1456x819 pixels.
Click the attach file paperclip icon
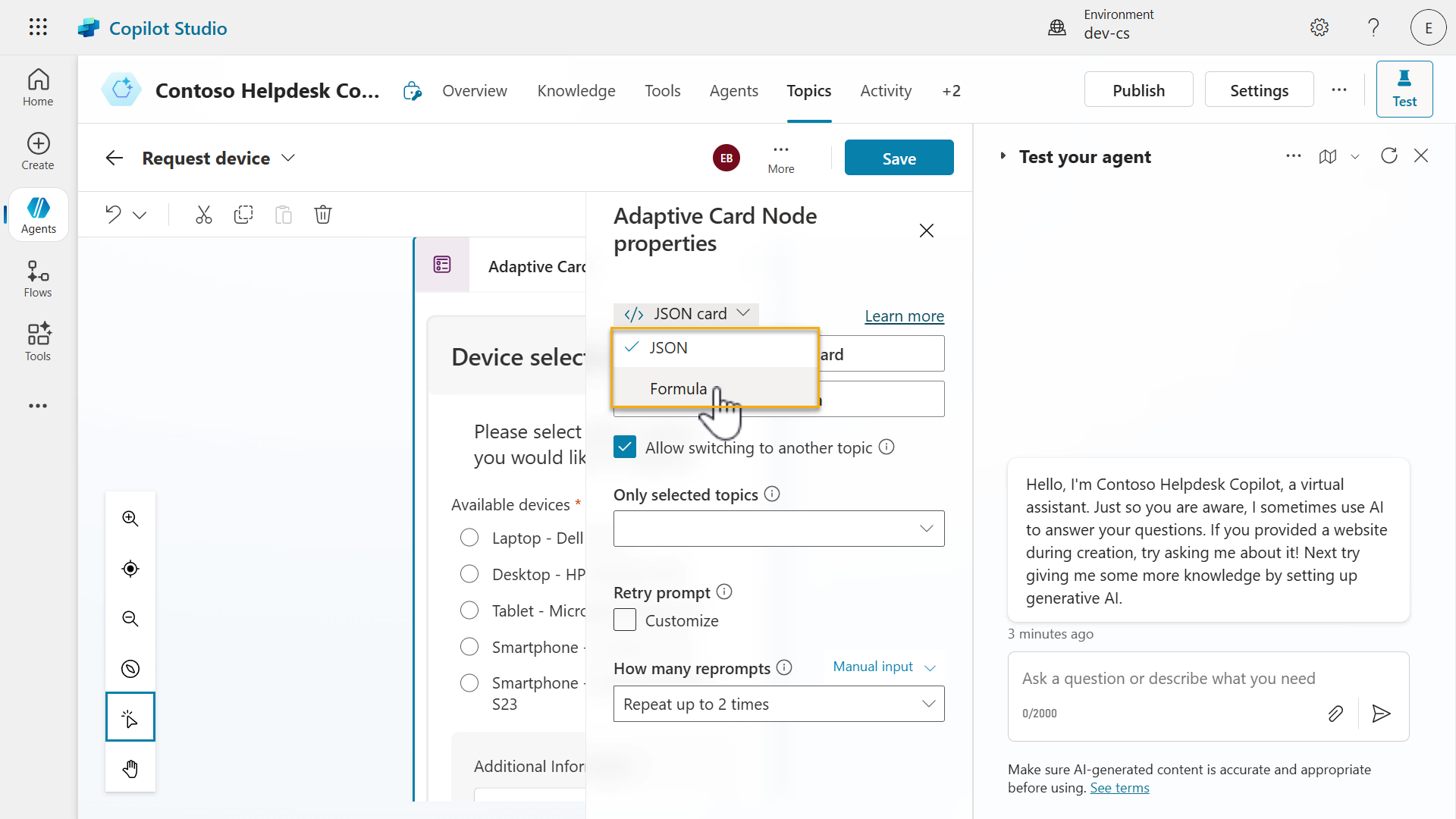click(1335, 714)
